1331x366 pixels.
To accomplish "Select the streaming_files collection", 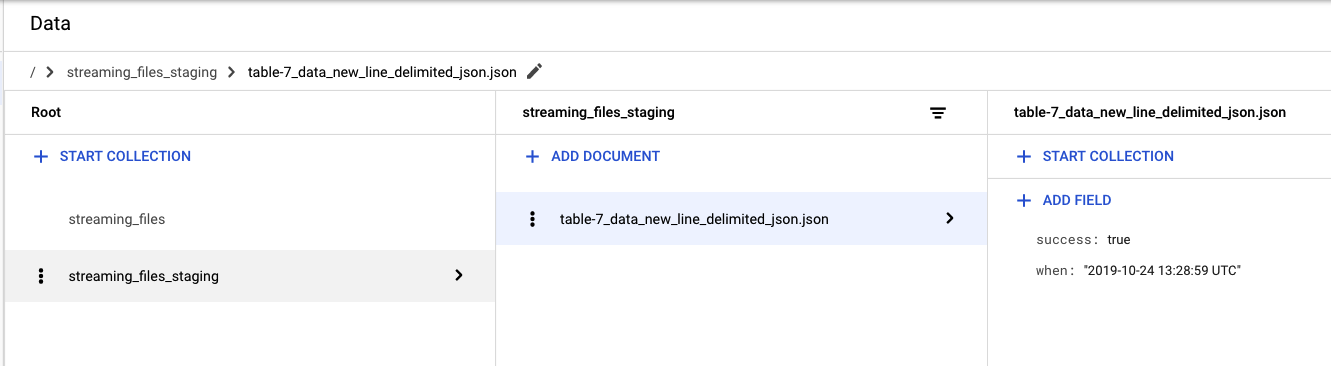I will click(117, 219).
